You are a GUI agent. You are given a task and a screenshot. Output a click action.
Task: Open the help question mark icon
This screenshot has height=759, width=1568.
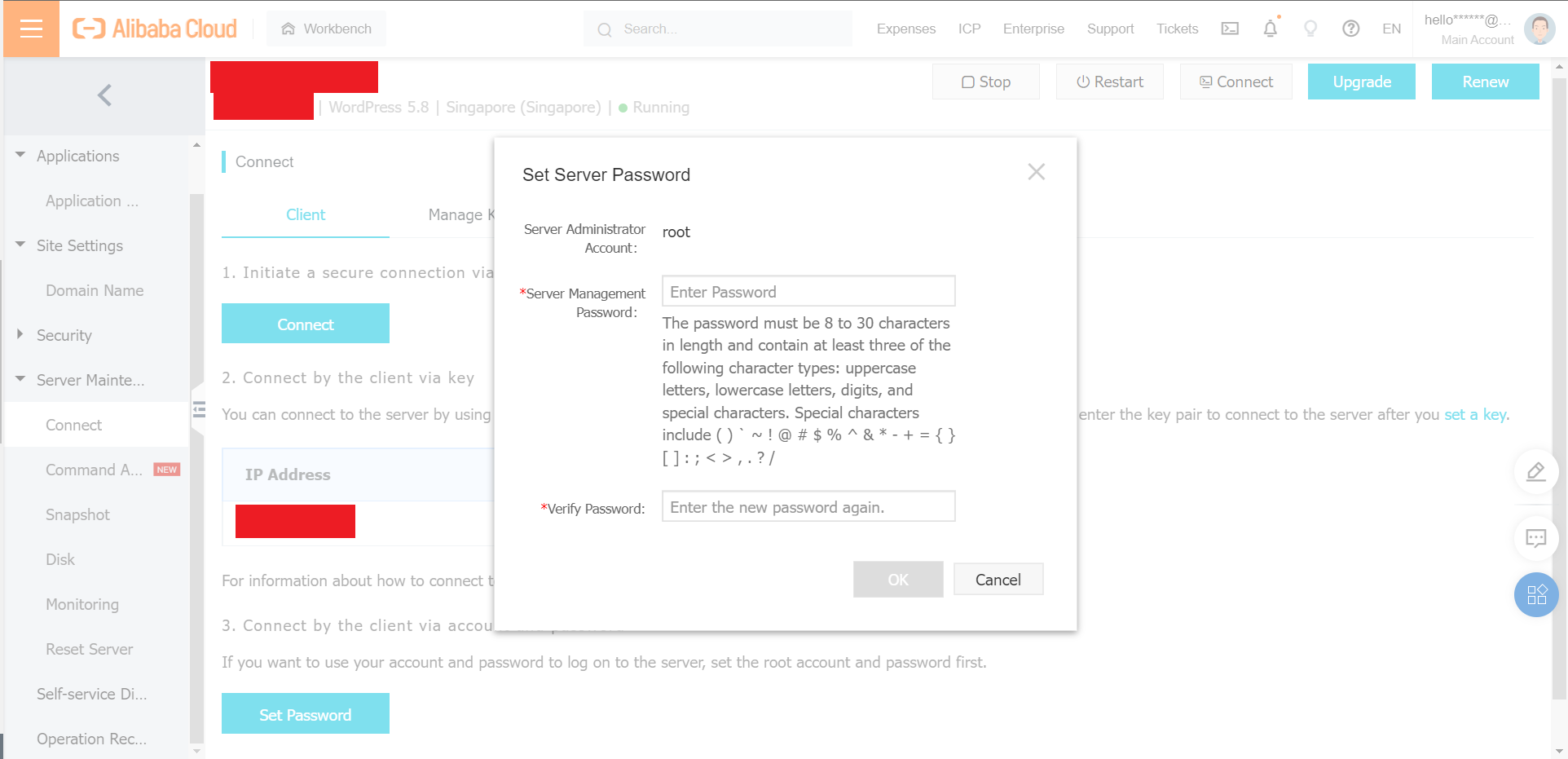tap(1350, 29)
